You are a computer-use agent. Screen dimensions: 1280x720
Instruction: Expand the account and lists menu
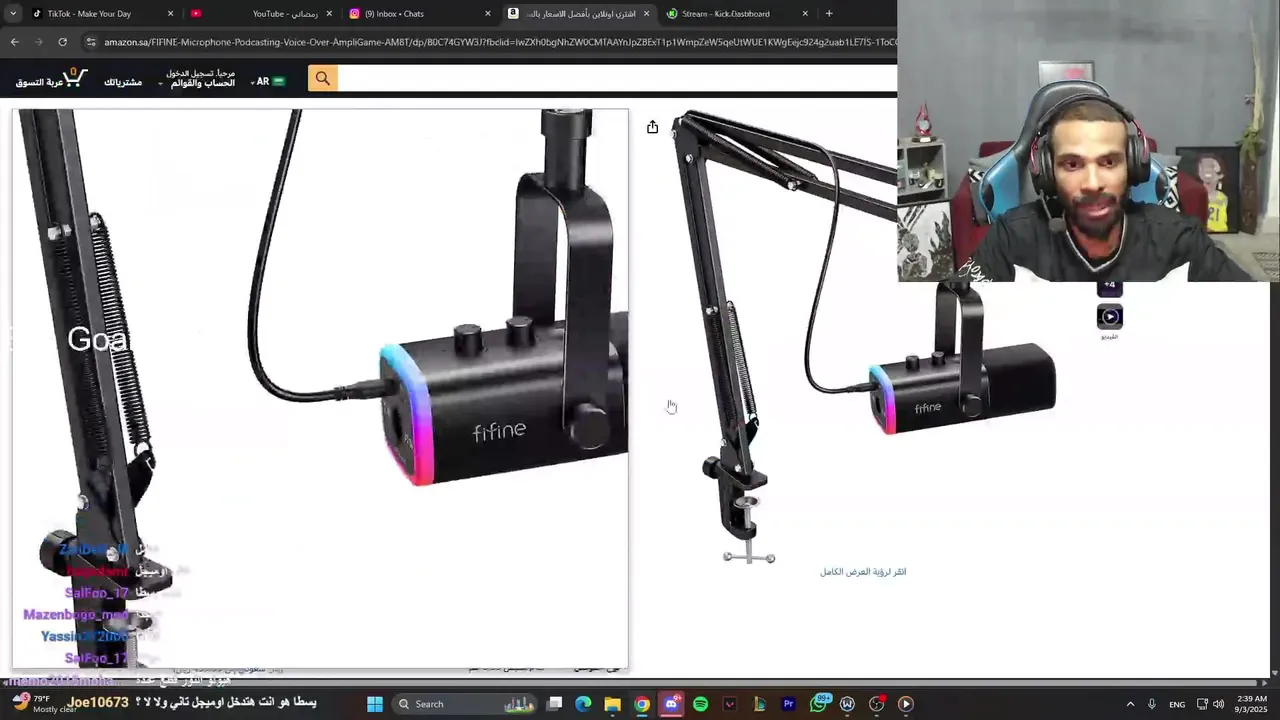pos(197,78)
